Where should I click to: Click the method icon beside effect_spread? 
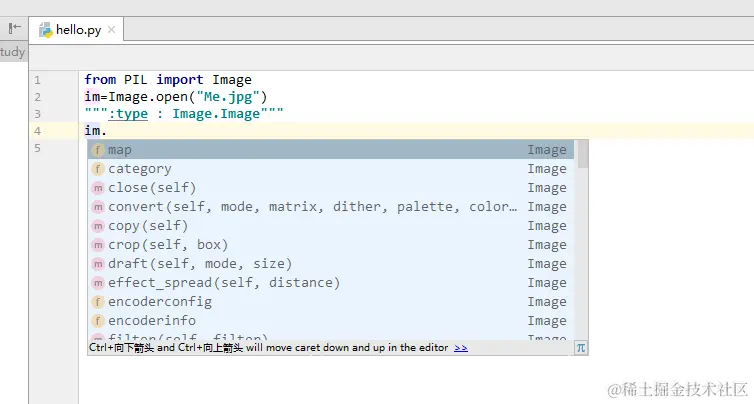pyautogui.click(x=98, y=283)
